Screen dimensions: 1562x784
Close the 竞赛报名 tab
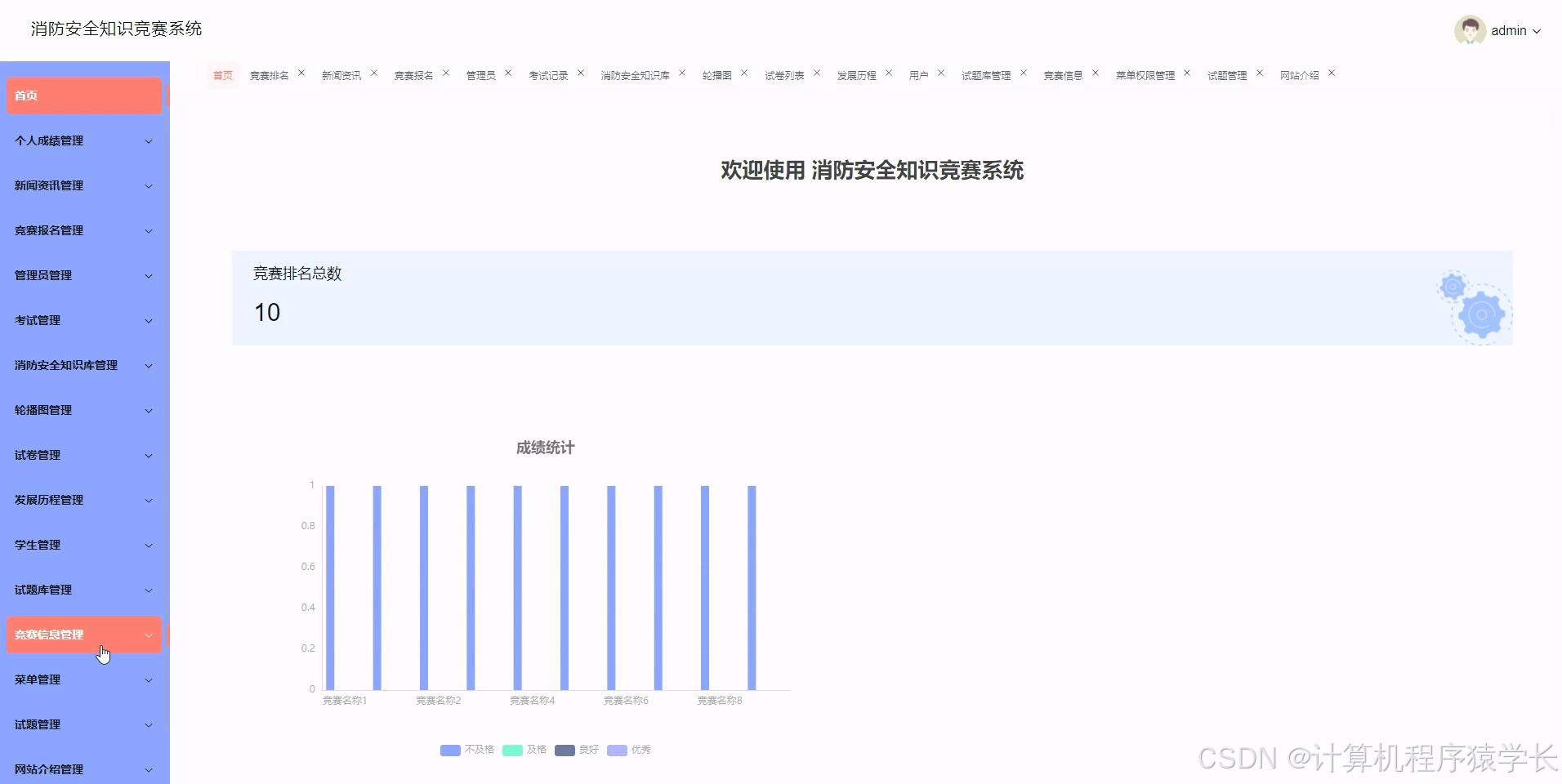point(446,73)
